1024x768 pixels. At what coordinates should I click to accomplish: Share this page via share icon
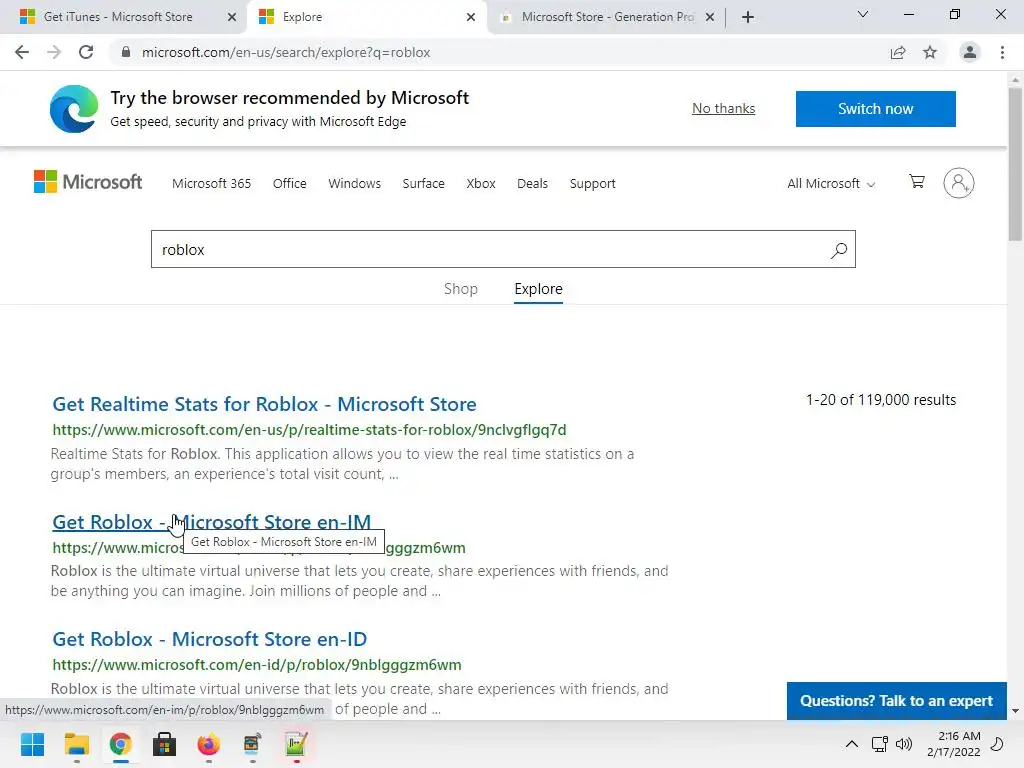[x=898, y=52]
